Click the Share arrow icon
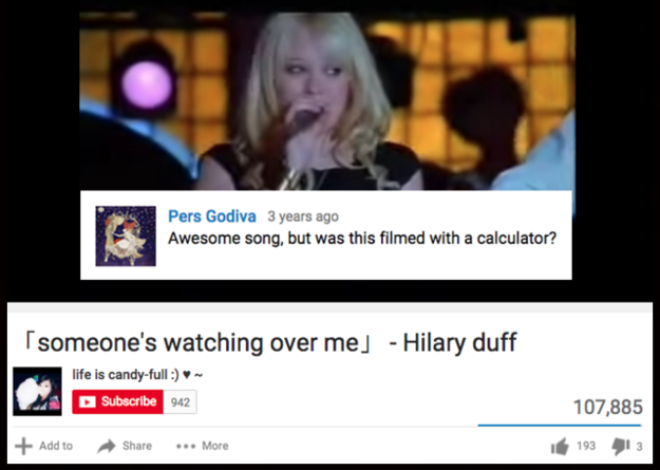This screenshot has width=660, height=470. (x=106, y=446)
